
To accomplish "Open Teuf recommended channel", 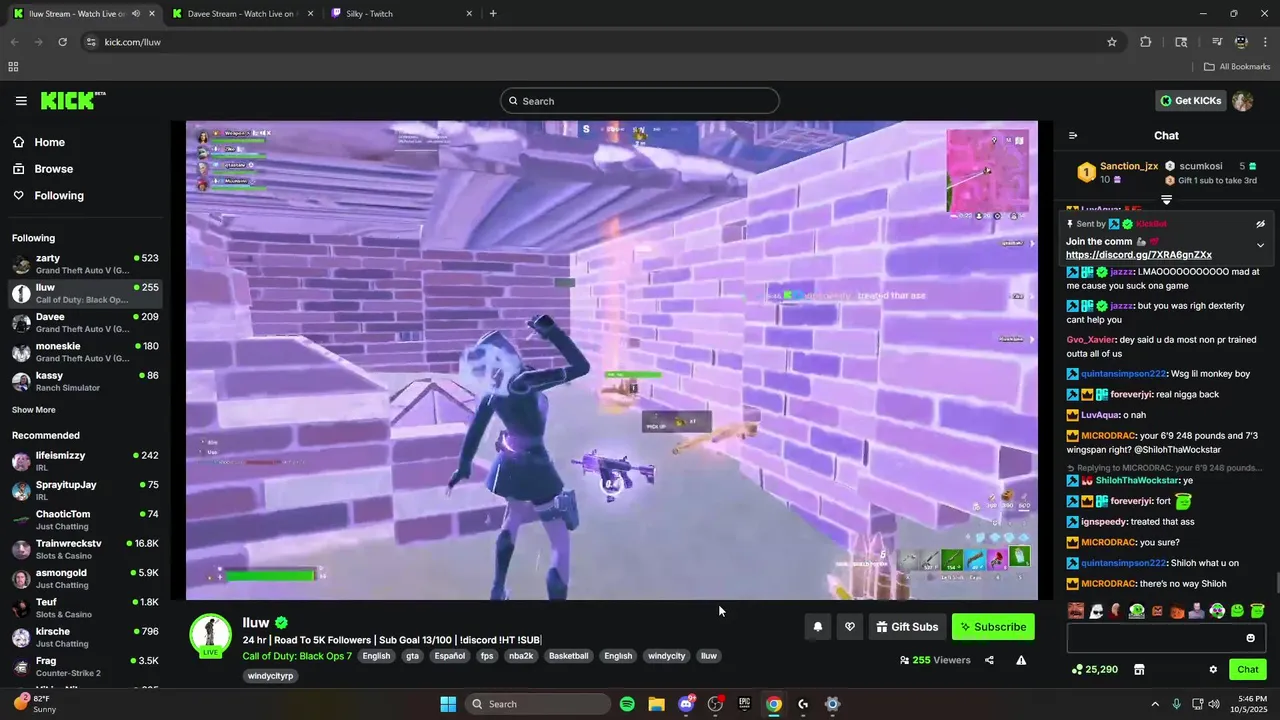I will point(85,608).
